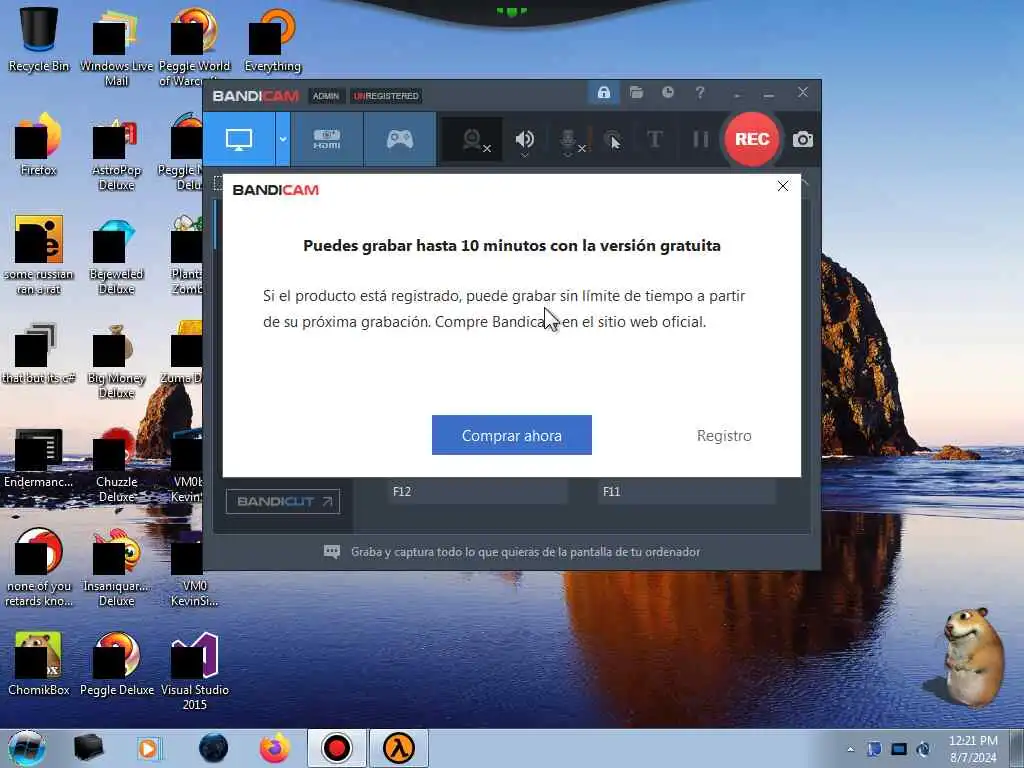Open Big Money Deluxe desktop icon
This screenshot has width=1024, height=768.
click(116, 360)
